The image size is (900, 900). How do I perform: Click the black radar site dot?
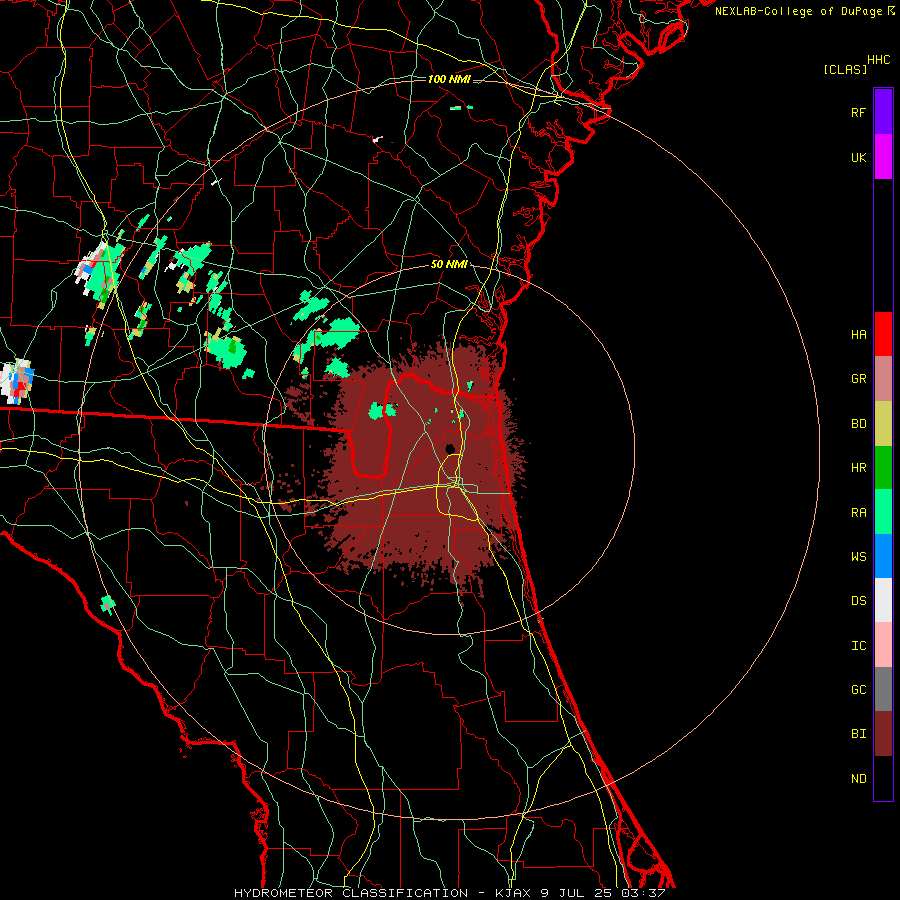coord(450,449)
